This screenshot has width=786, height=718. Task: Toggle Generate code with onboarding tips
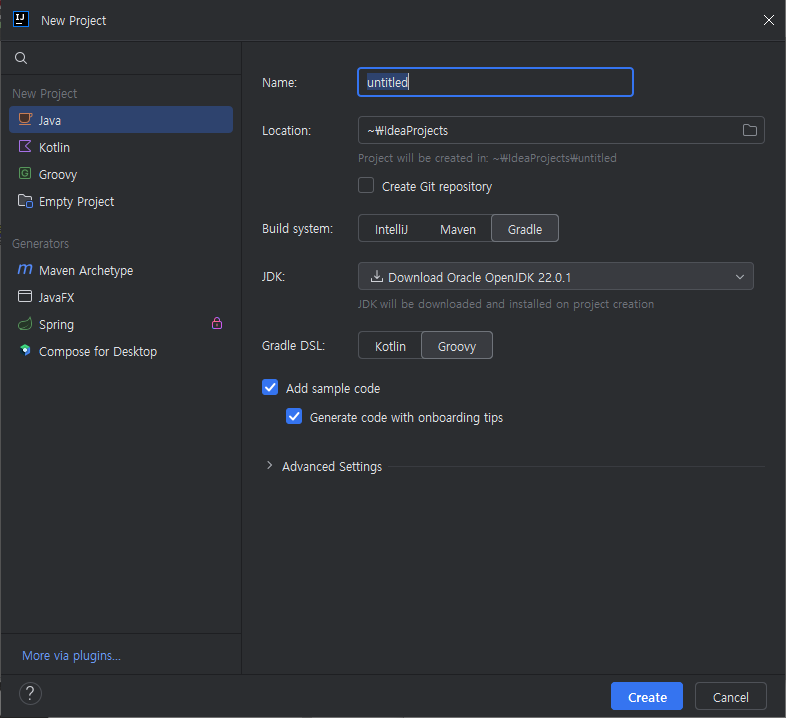point(294,416)
